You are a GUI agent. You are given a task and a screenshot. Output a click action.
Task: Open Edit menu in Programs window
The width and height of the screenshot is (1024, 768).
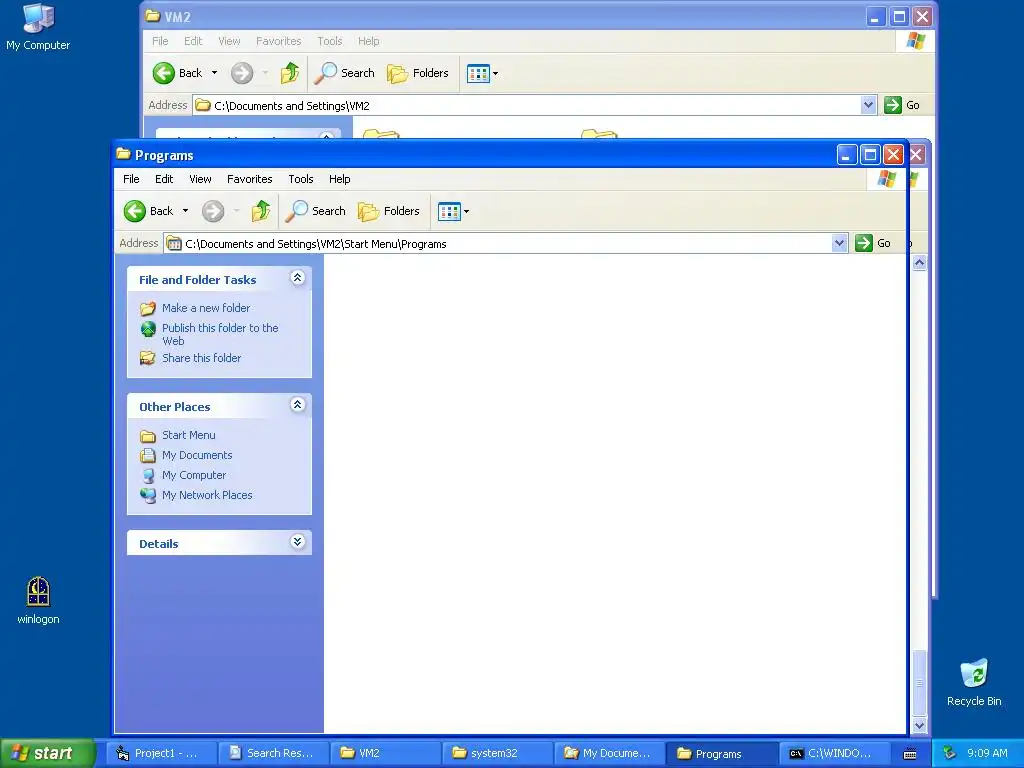tap(164, 179)
